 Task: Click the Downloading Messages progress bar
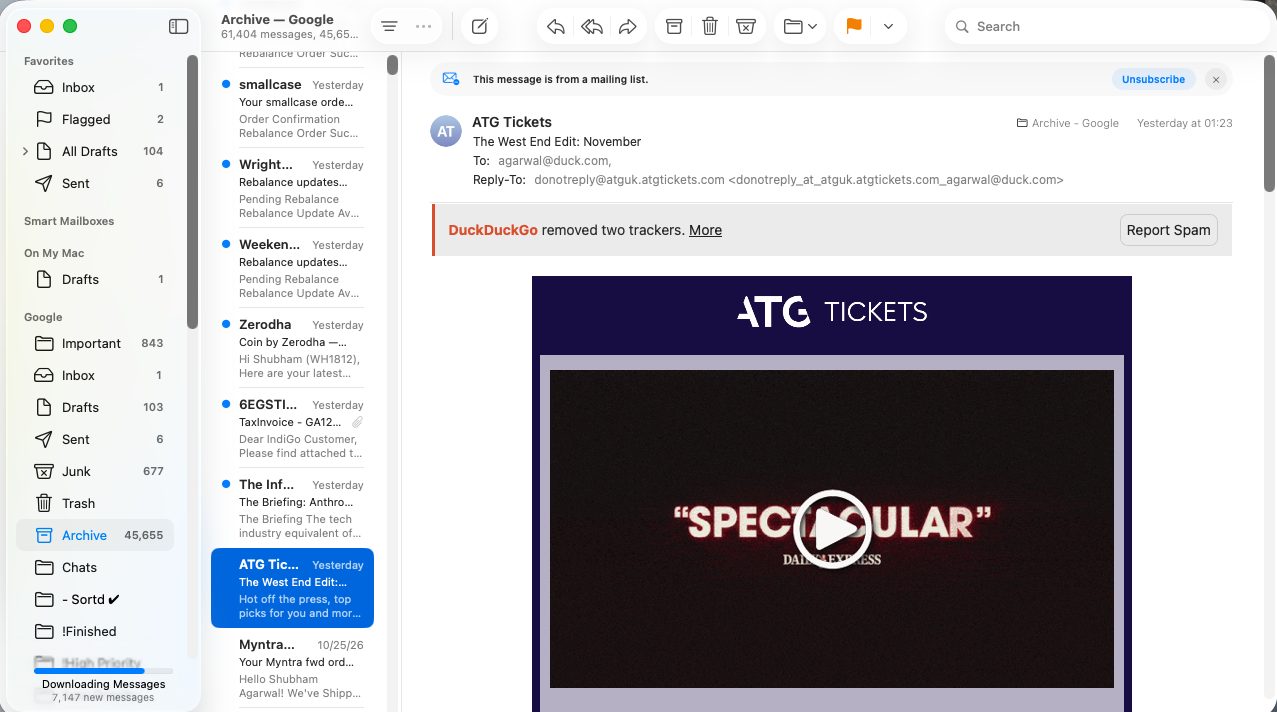point(103,671)
